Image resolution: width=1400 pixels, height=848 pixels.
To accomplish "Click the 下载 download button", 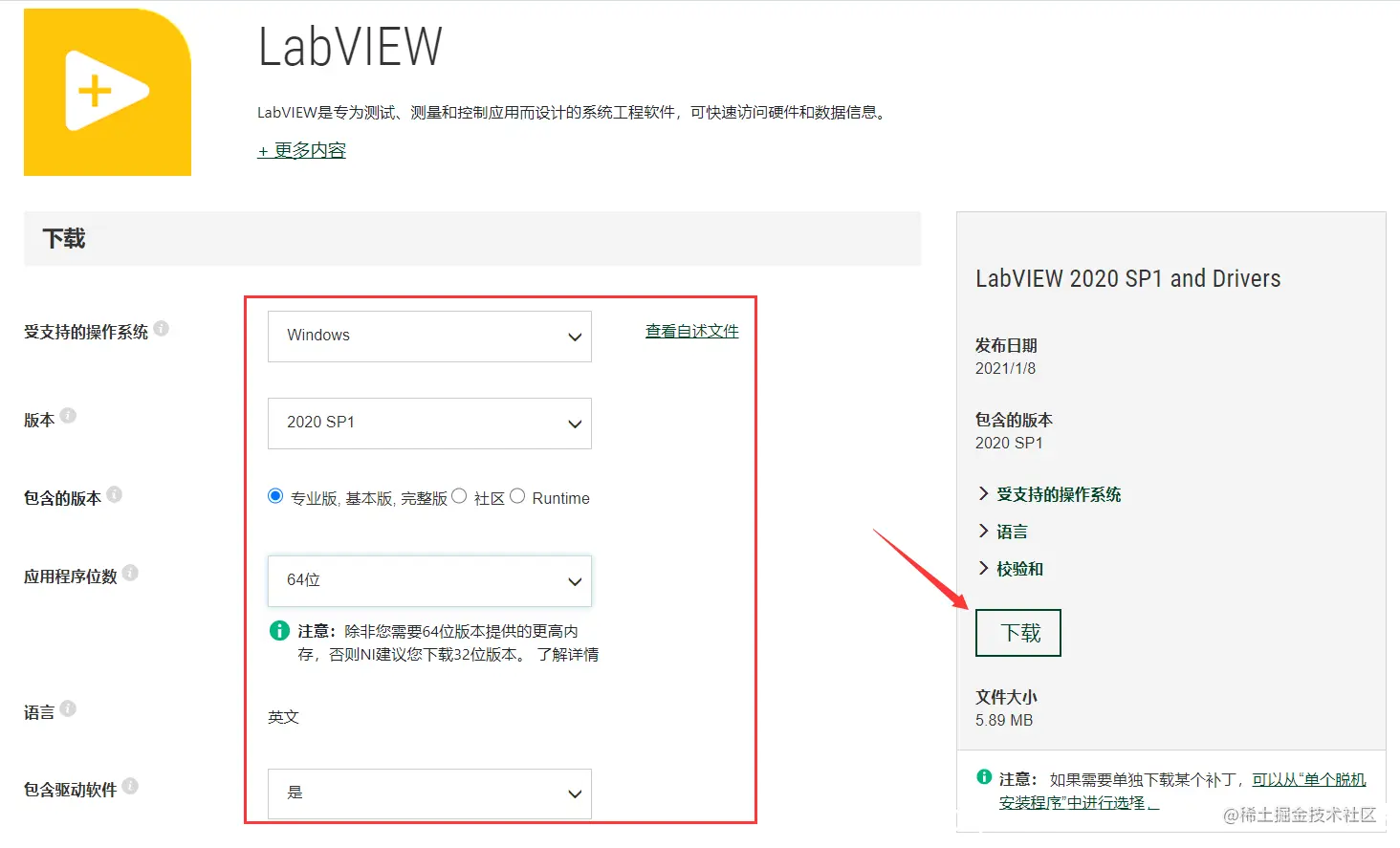I will point(1018,633).
